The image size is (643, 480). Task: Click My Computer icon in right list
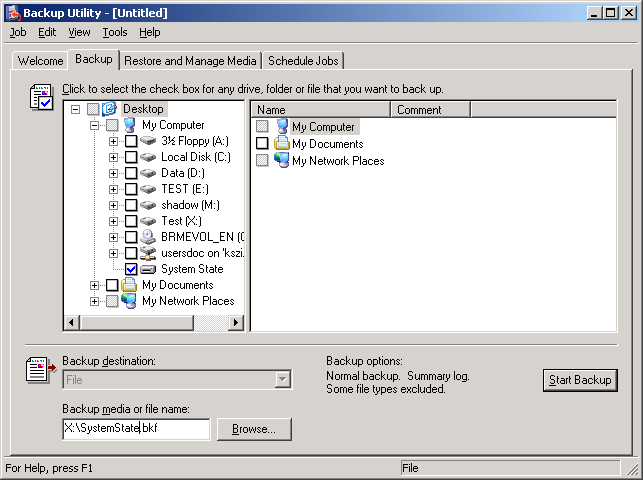(x=282, y=127)
